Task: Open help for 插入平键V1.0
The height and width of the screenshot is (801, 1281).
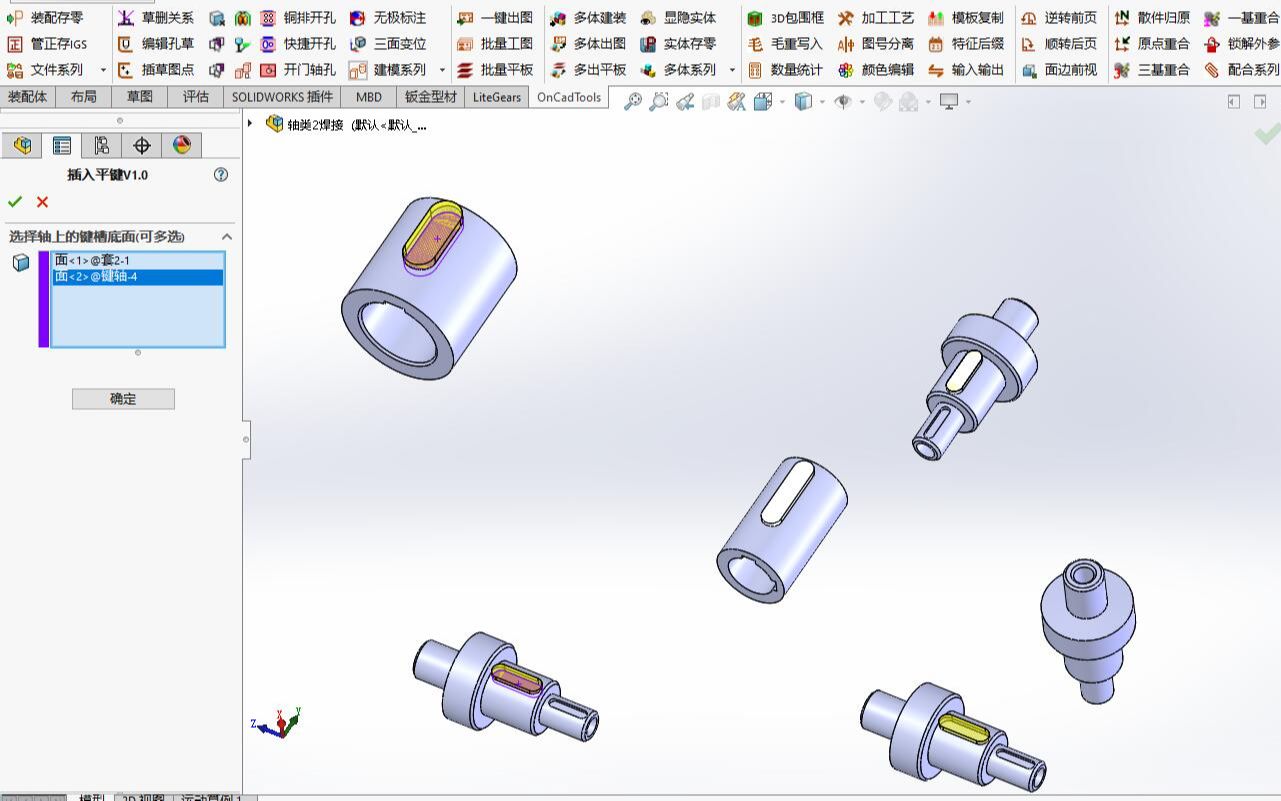Action: (221, 174)
